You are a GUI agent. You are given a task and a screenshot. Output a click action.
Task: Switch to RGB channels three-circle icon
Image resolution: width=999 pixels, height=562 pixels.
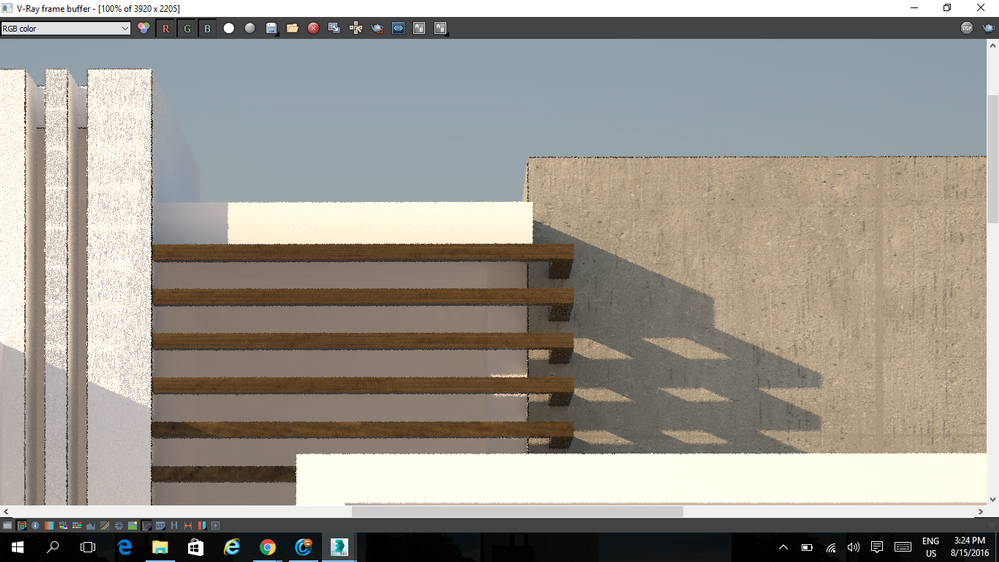[x=144, y=29]
